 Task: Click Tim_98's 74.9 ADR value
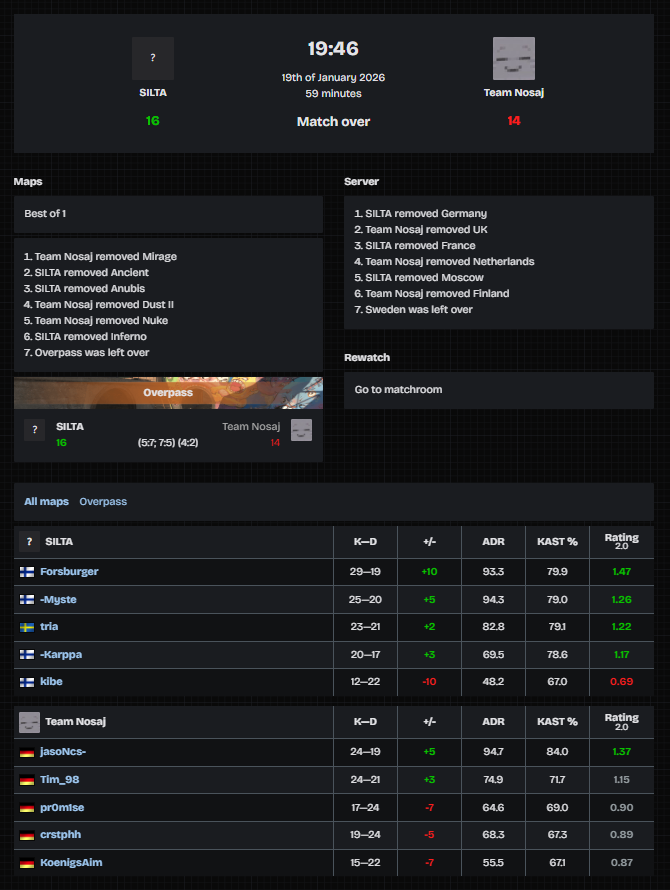(493, 779)
